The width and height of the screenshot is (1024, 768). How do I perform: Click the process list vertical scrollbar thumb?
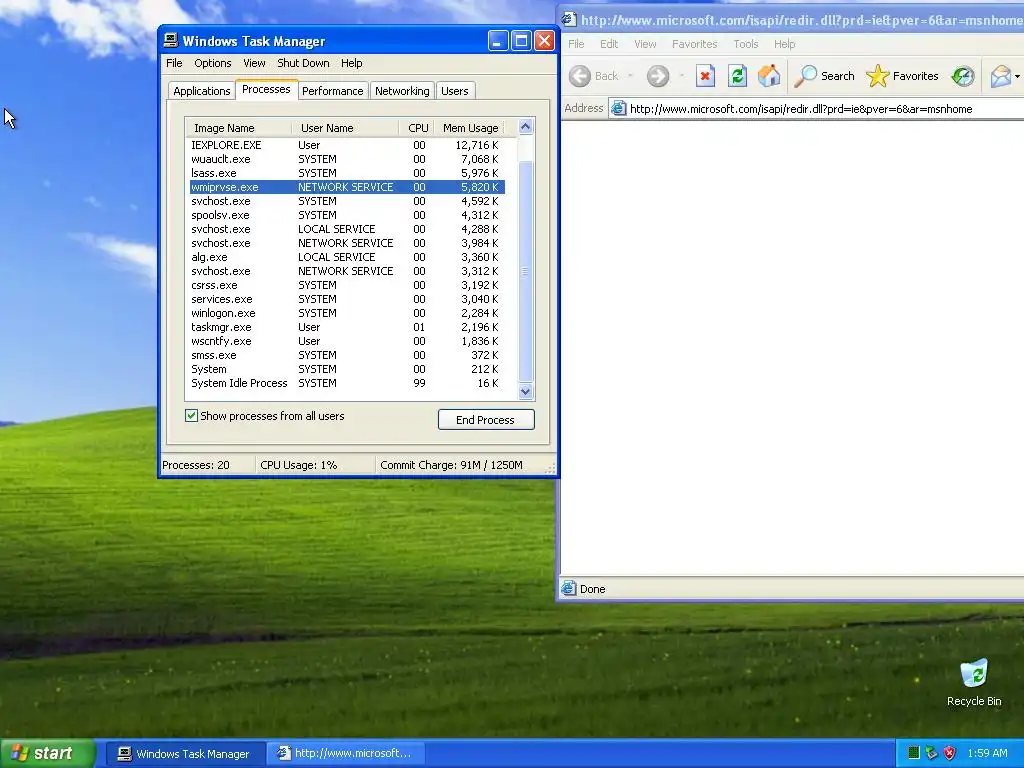[526, 271]
